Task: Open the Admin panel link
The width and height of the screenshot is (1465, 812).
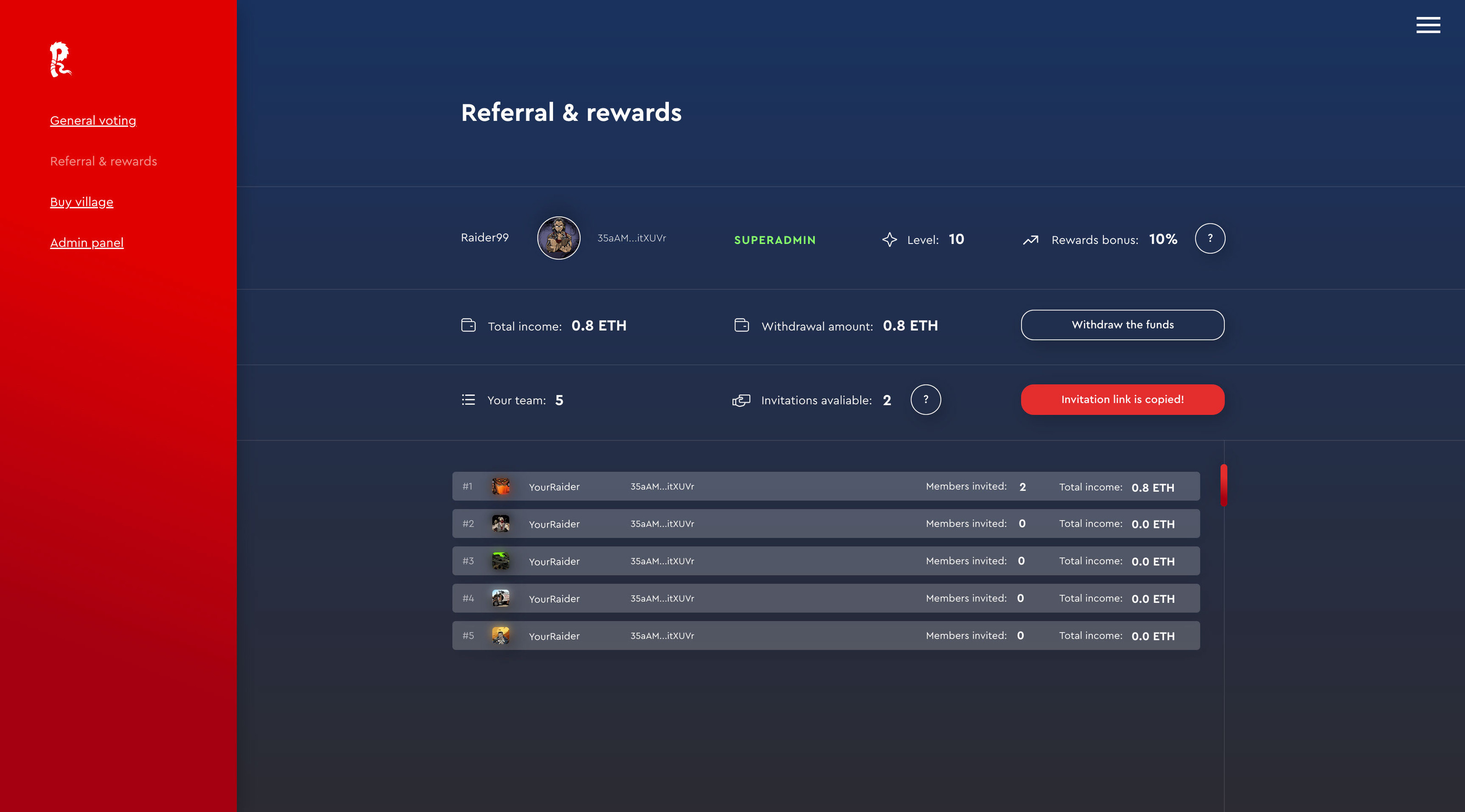Action: click(87, 243)
